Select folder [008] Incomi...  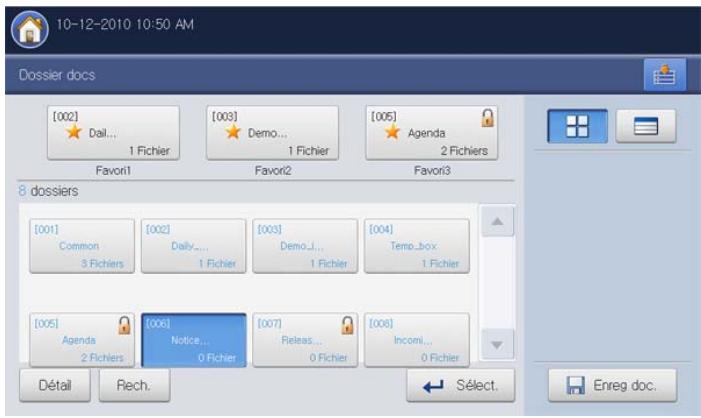click(x=417, y=340)
